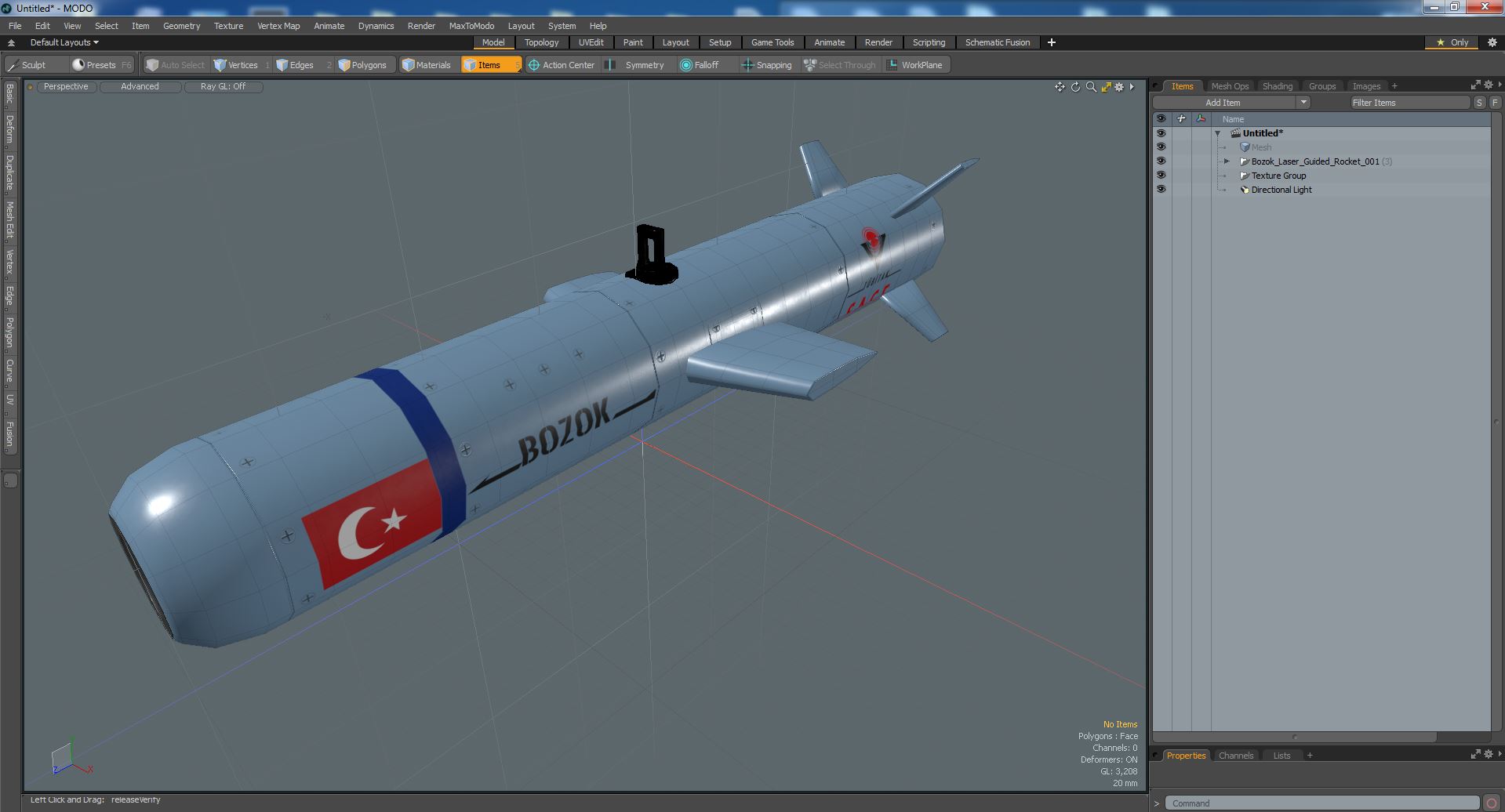Switch to the Channels tab
The image size is (1505, 812).
click(1235, 756)
